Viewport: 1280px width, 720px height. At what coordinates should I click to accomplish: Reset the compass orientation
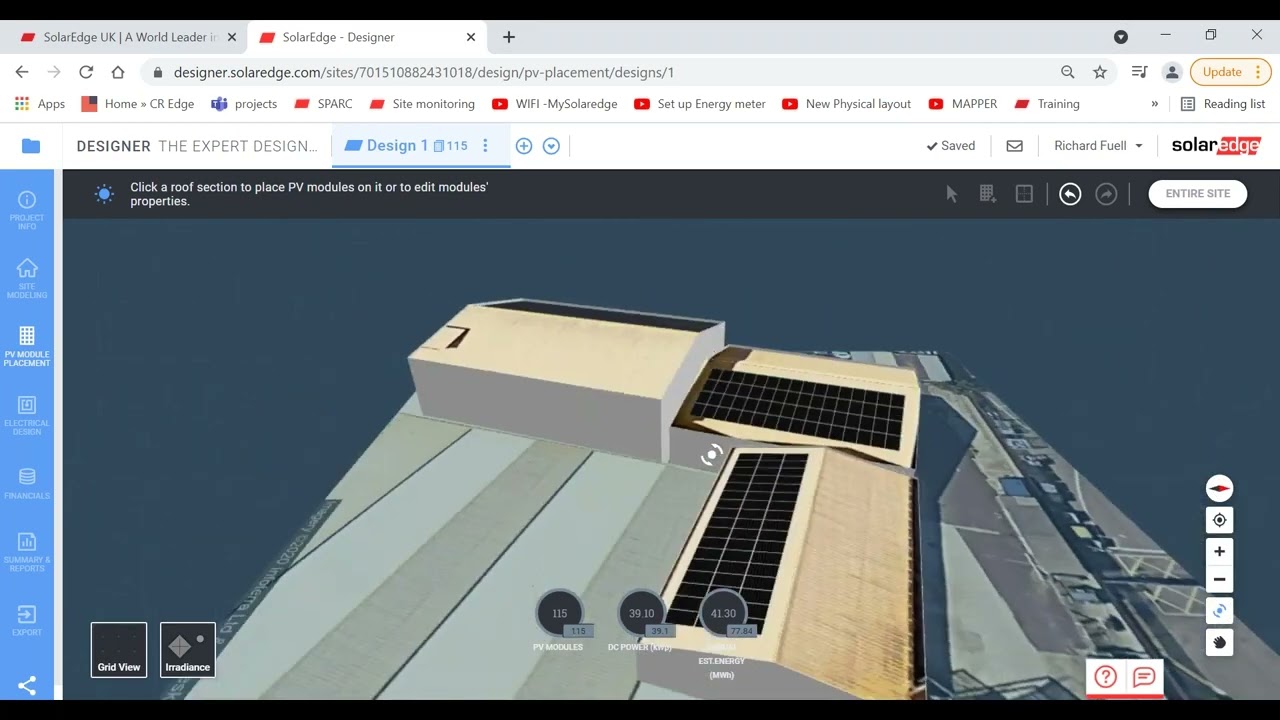(x=1219, y=488)
